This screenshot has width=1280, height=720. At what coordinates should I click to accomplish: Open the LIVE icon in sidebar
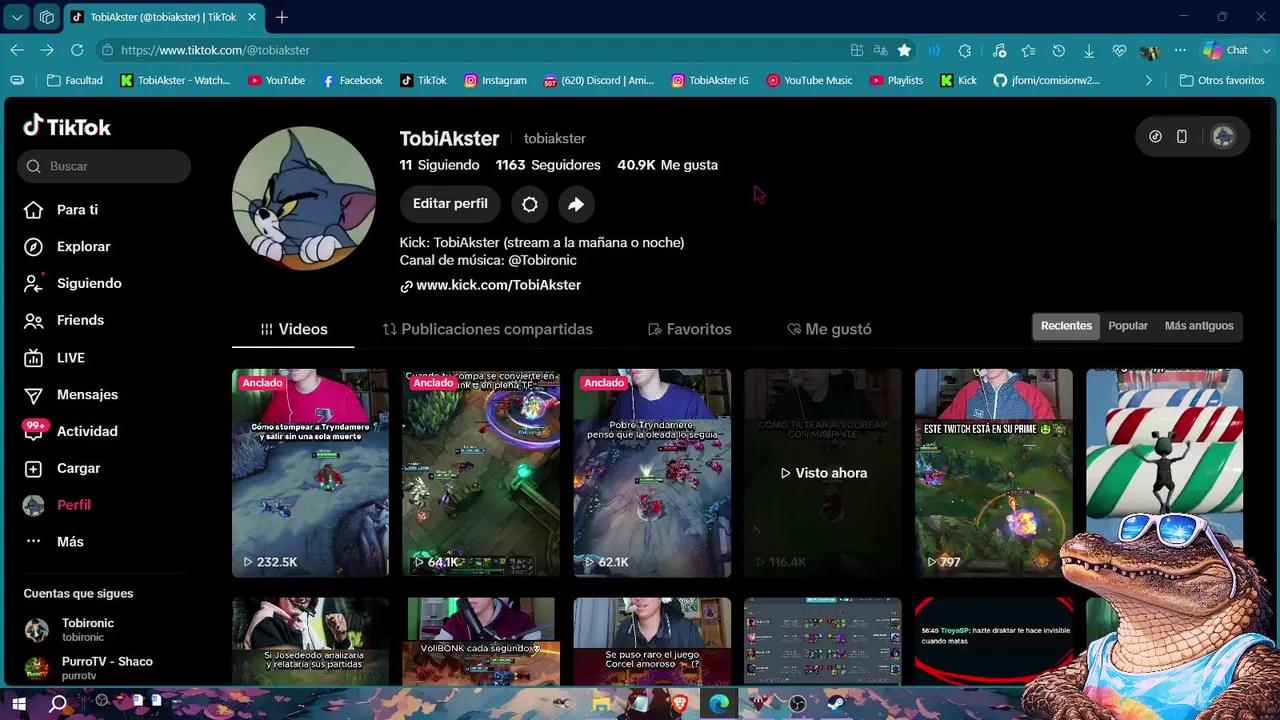point(34,358)
